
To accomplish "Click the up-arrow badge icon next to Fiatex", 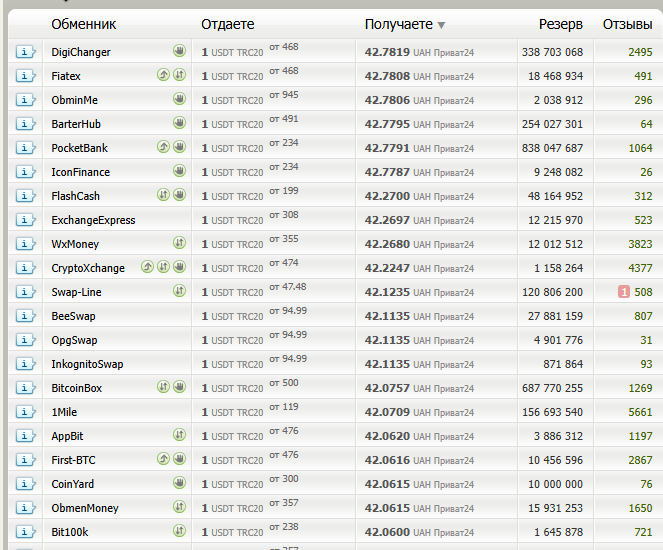I will click(164, 75).
